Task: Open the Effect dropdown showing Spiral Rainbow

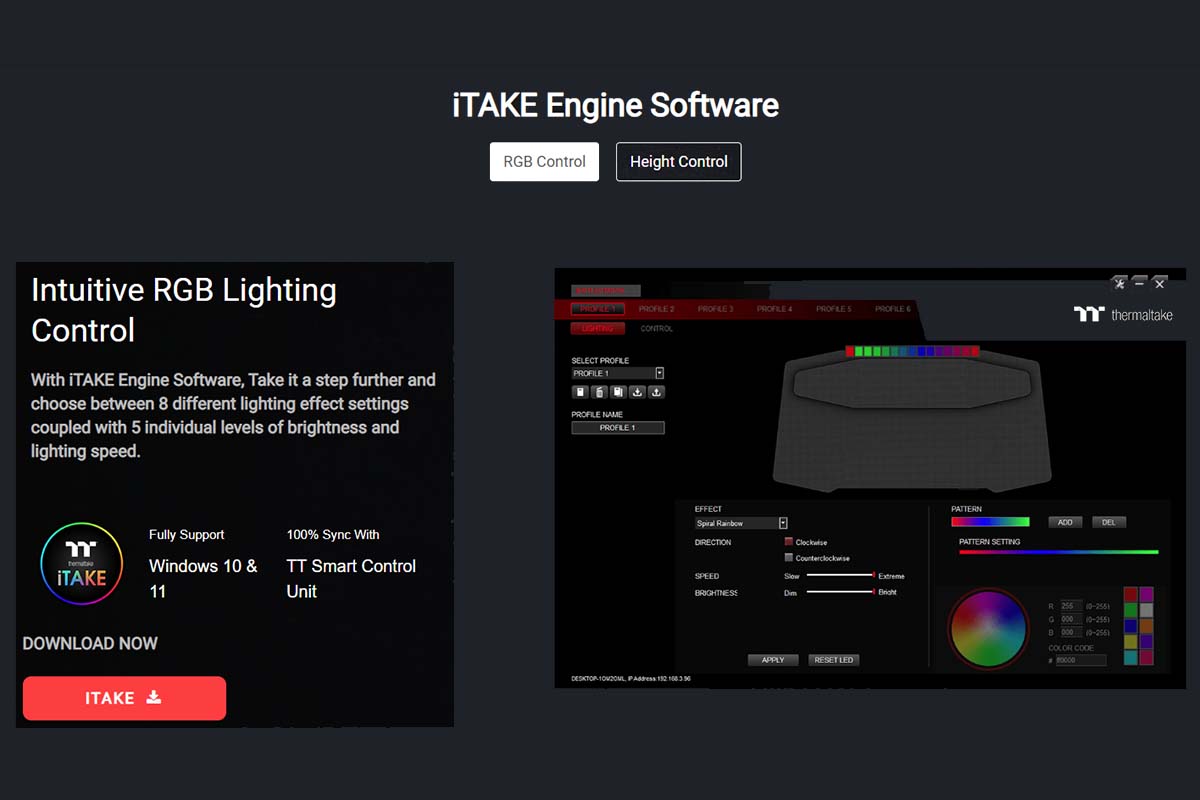Action: tap(741, 523)
